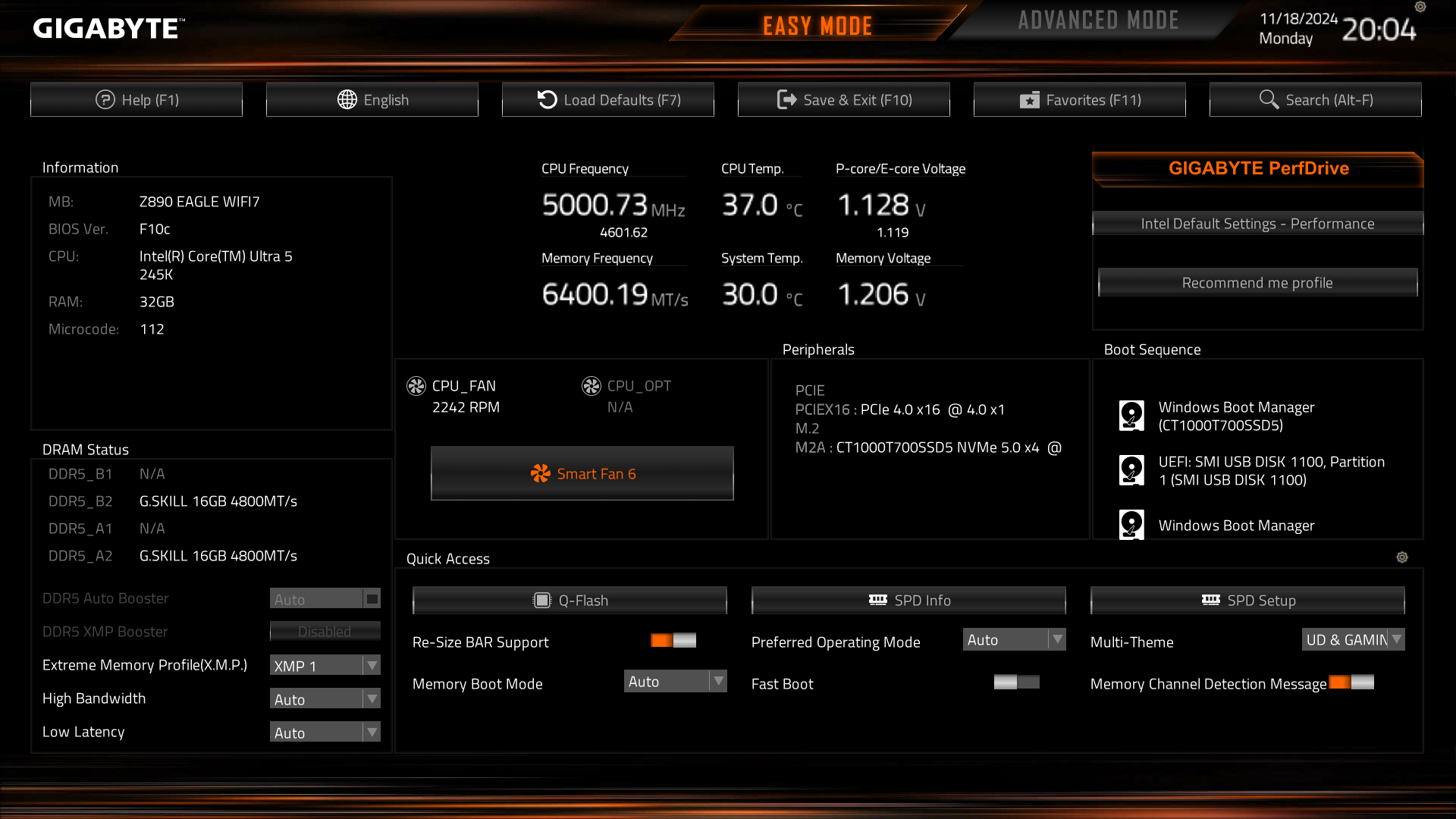Click the GIGABYTE PerfDrive header

(x=1258, y=168)
